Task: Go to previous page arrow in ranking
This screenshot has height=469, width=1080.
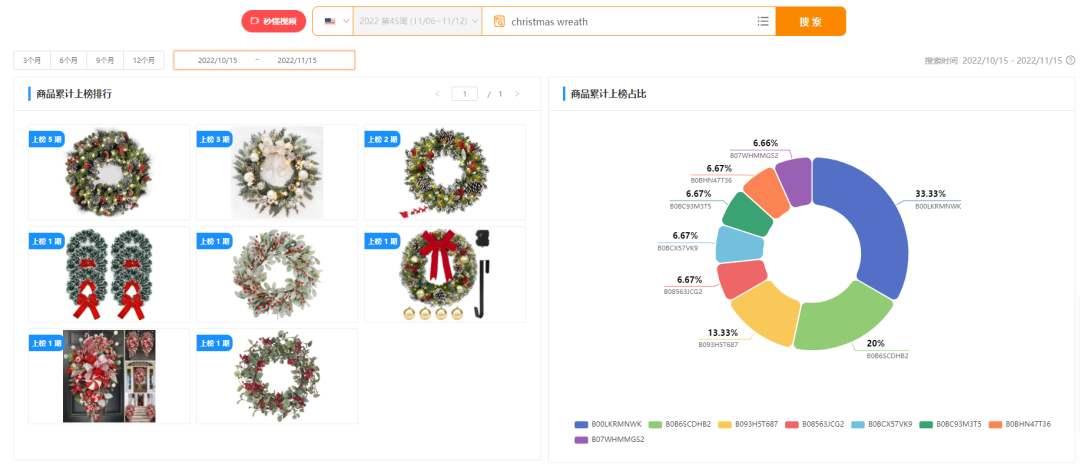Action: [437, 94]
